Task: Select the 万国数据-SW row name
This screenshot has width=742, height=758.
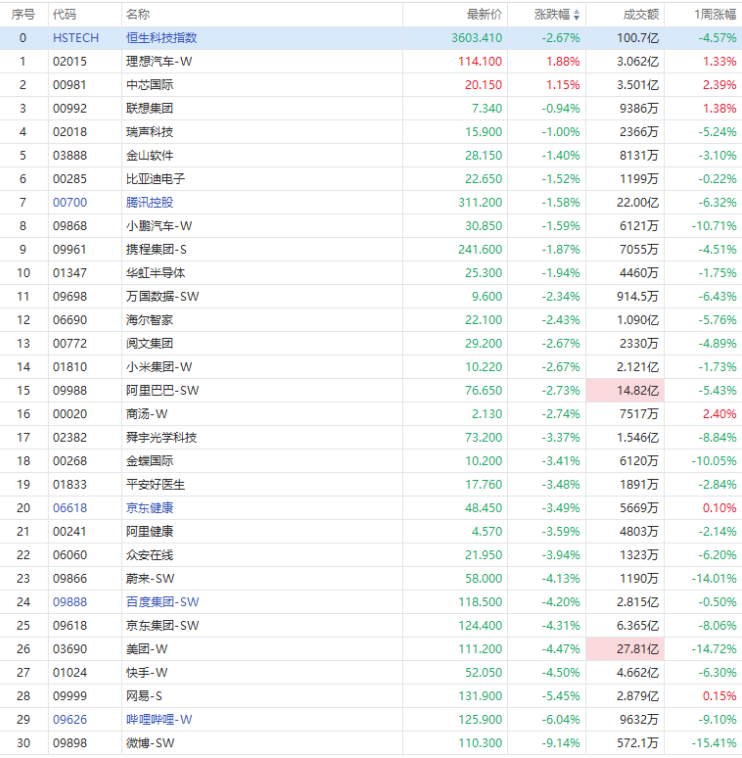Action: pos(162,296)
